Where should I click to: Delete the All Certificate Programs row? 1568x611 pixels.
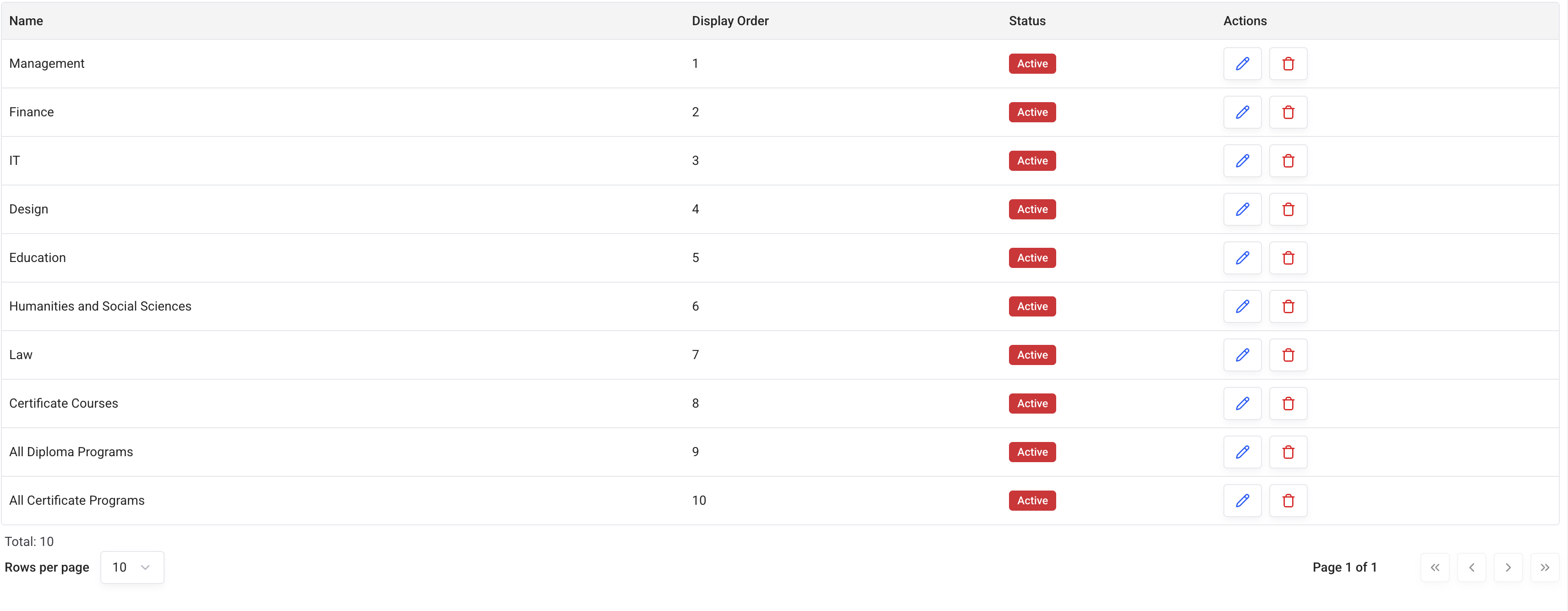click(x=1288, y=501)
